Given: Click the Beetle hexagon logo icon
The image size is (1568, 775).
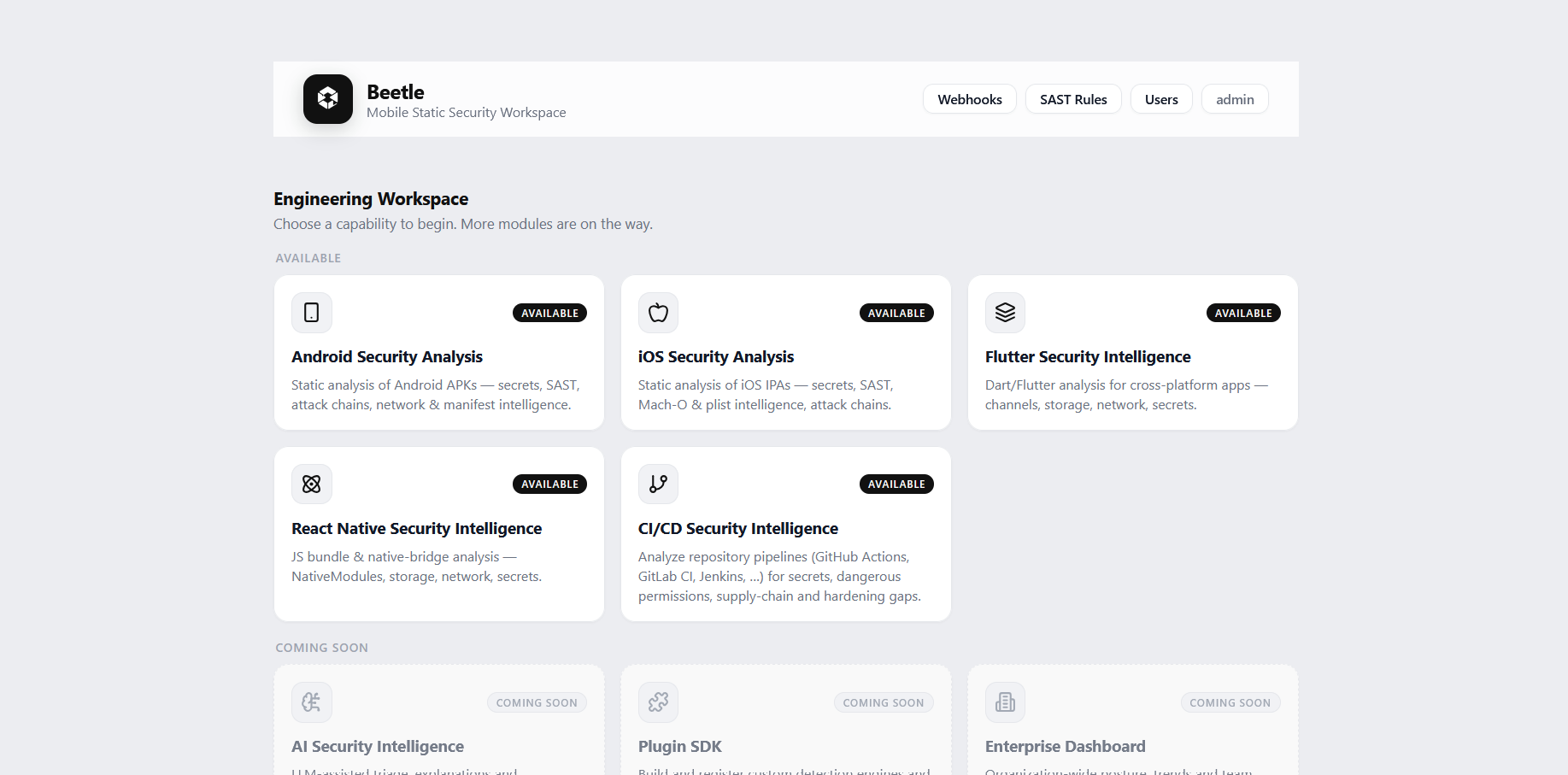Looking at the screenshot, I should click(x=328, y=99).
